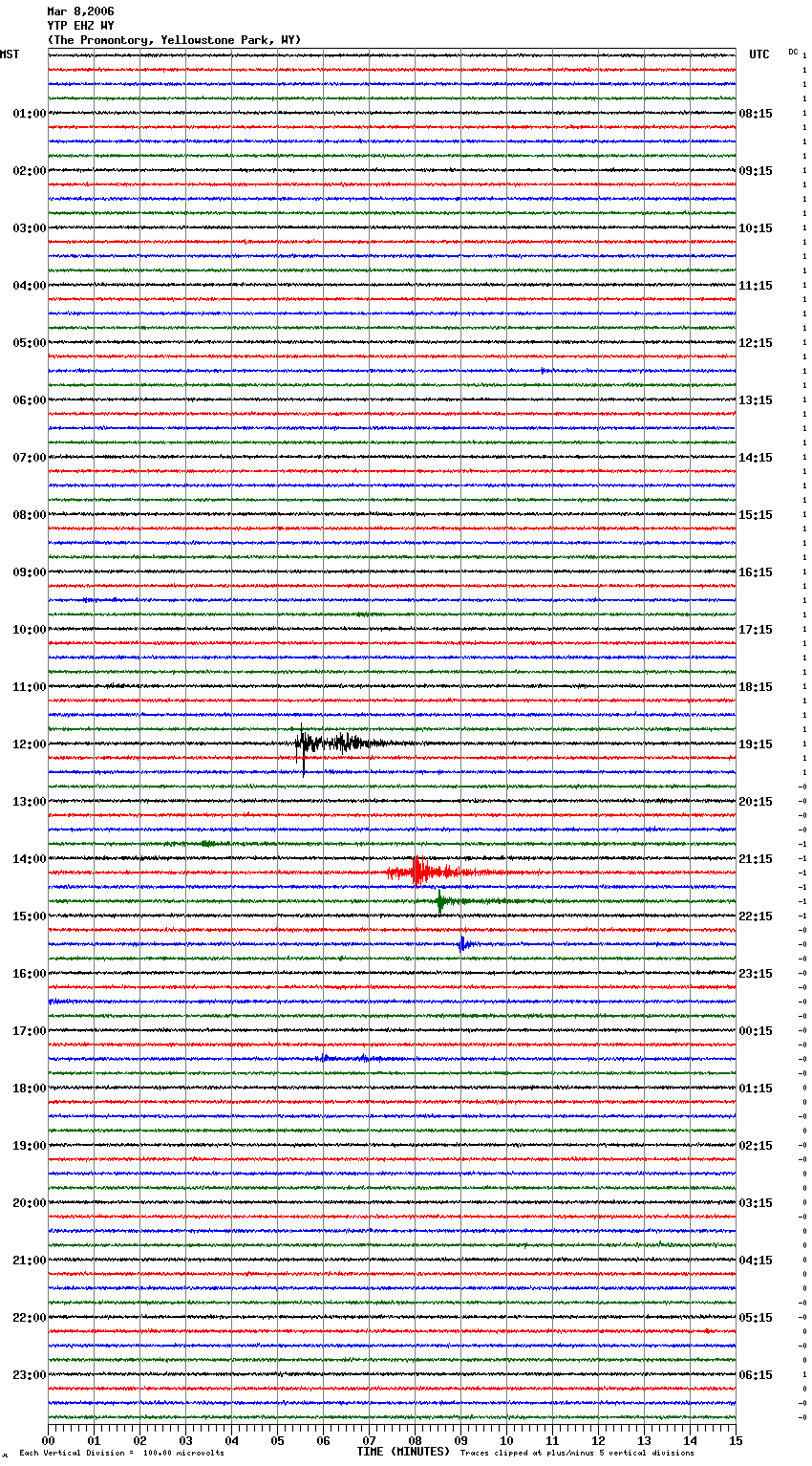Click the 21:15 UTC label
812x1466 pixels.
(756, 859)
